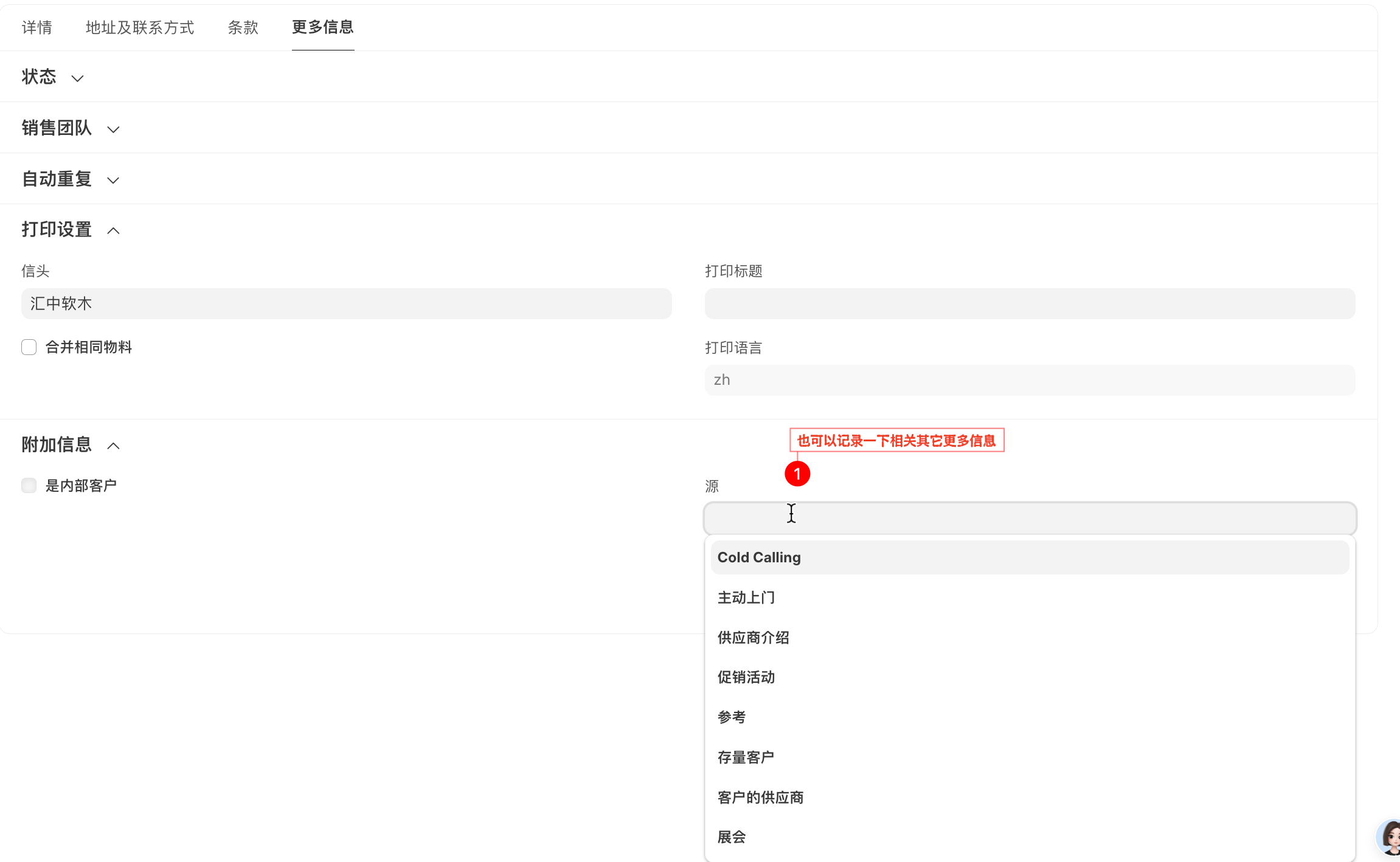Toggle the 是内部客户 checkbox
The width and height of the screenshot is (1400, 862).
coord(29,485)
